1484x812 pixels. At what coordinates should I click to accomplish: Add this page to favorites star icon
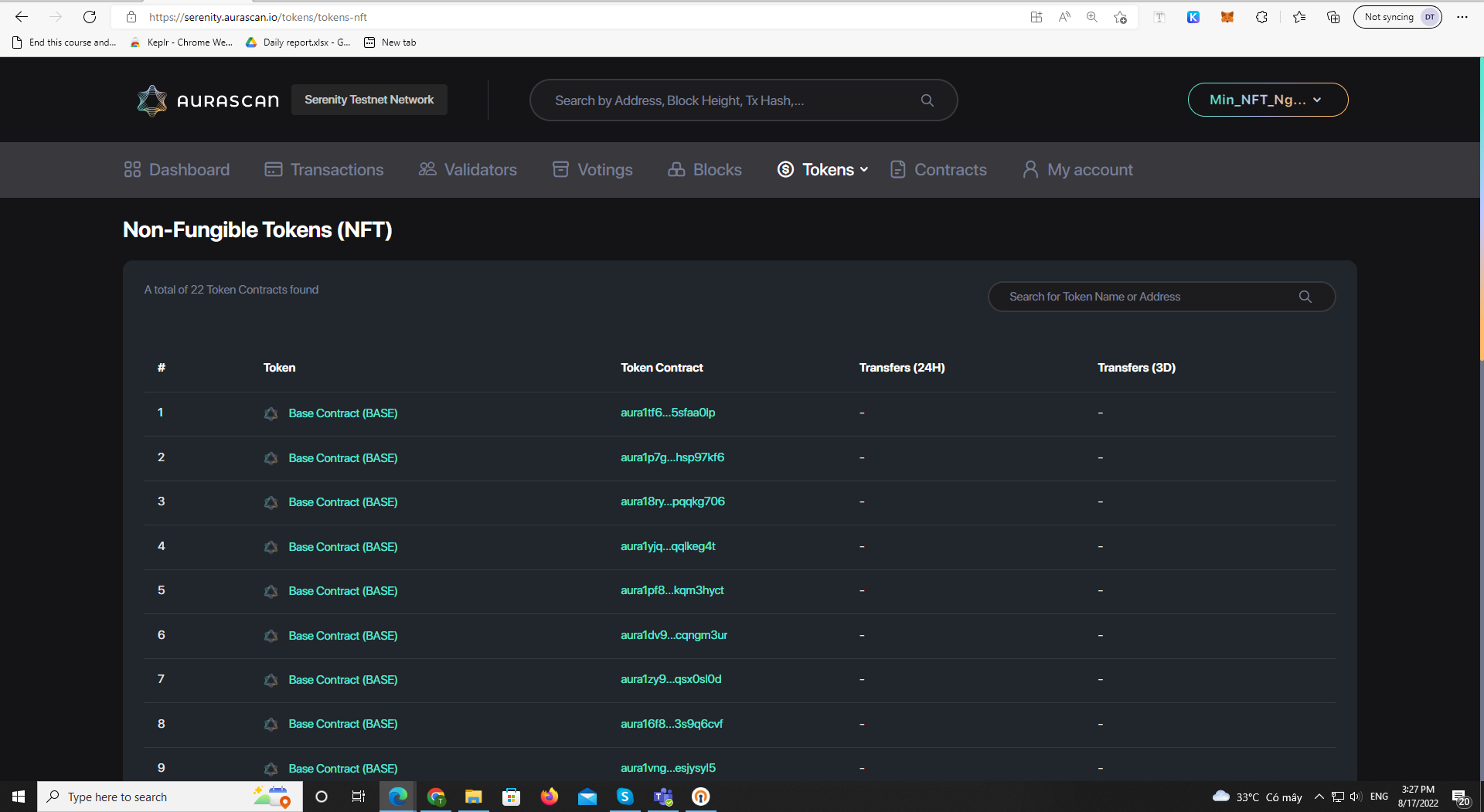pos(1120,17)
